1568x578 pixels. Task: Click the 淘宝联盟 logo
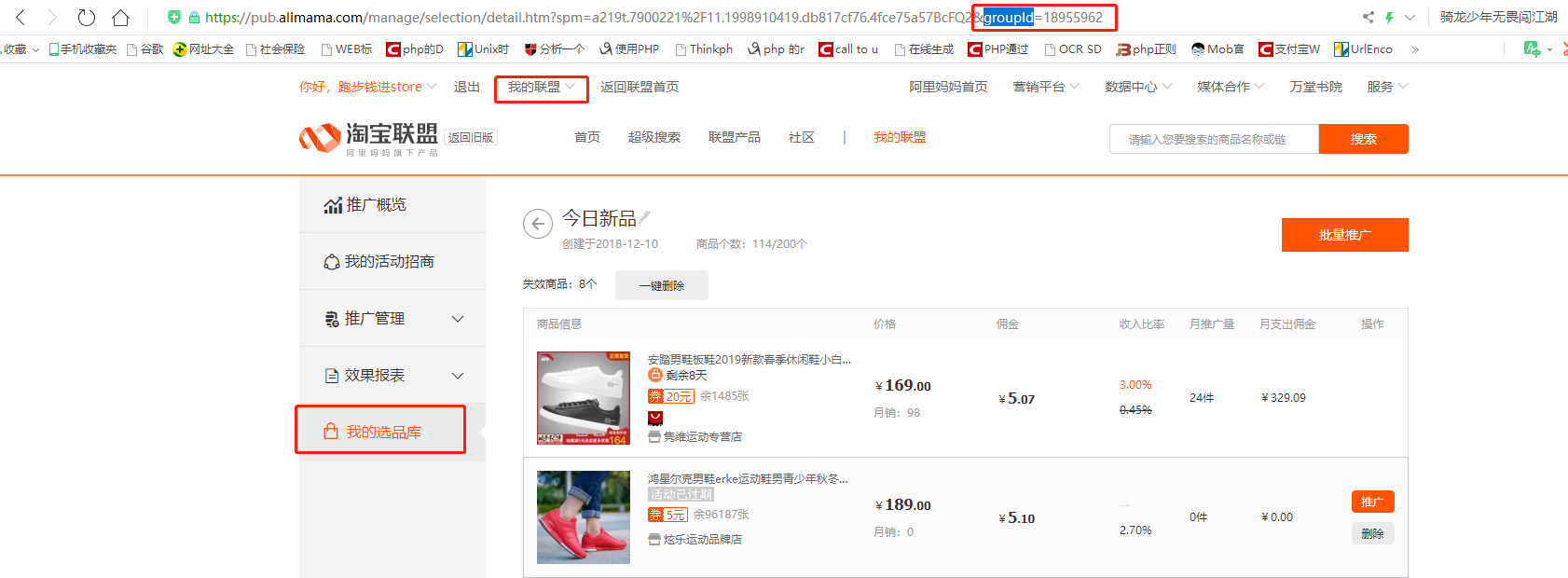[x=368, y=138]
